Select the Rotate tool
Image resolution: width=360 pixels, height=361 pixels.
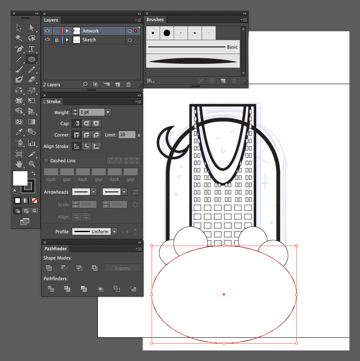tap(19, 90)
